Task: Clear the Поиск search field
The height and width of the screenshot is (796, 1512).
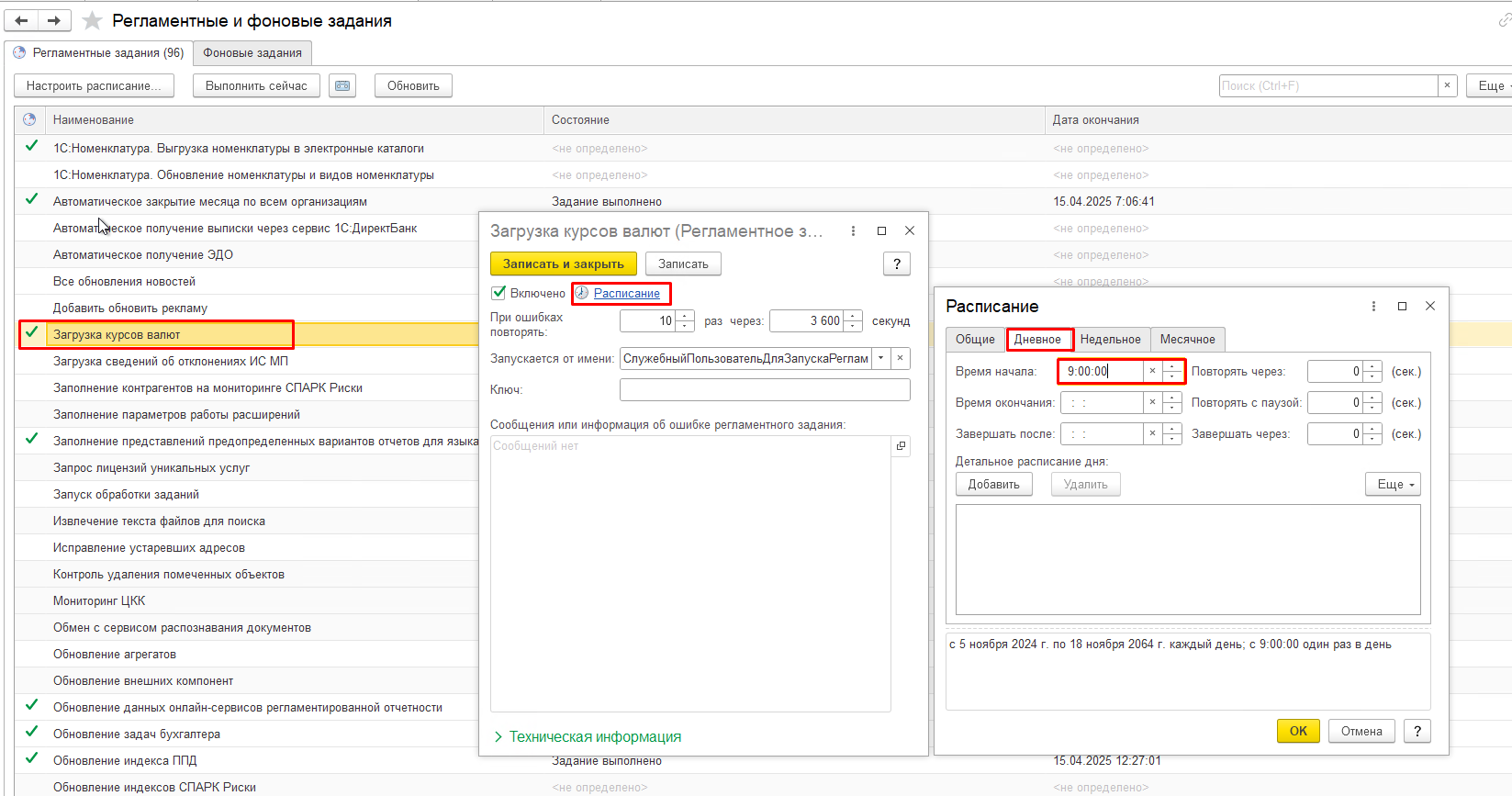Action: click(x=1448, y=85)
